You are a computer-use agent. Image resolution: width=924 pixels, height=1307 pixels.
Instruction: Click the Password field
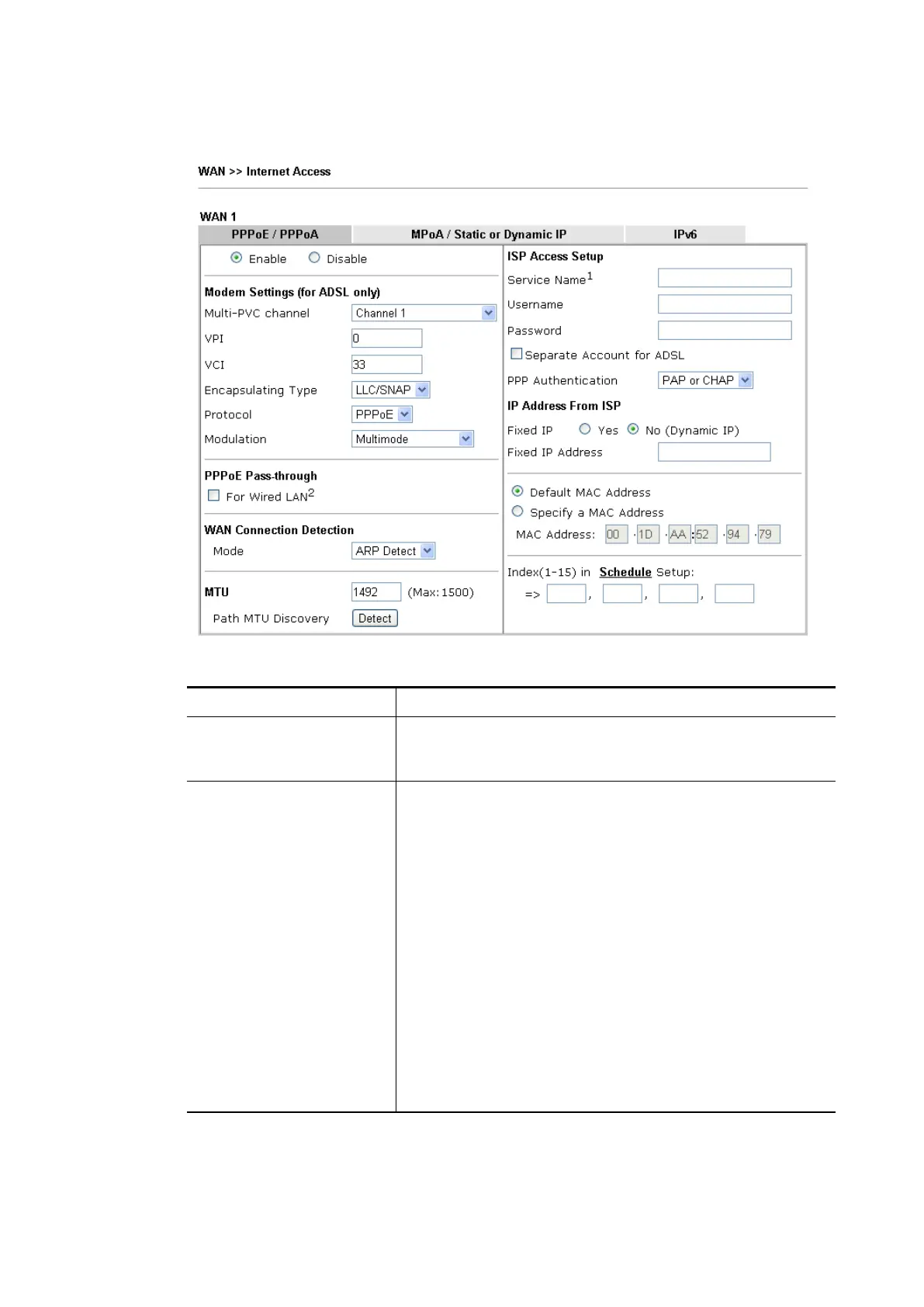[725, 330]
